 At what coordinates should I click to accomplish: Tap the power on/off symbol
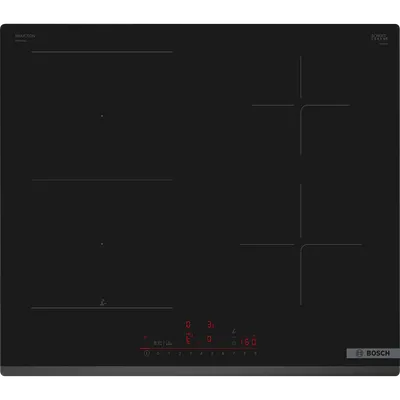(146, 353)
